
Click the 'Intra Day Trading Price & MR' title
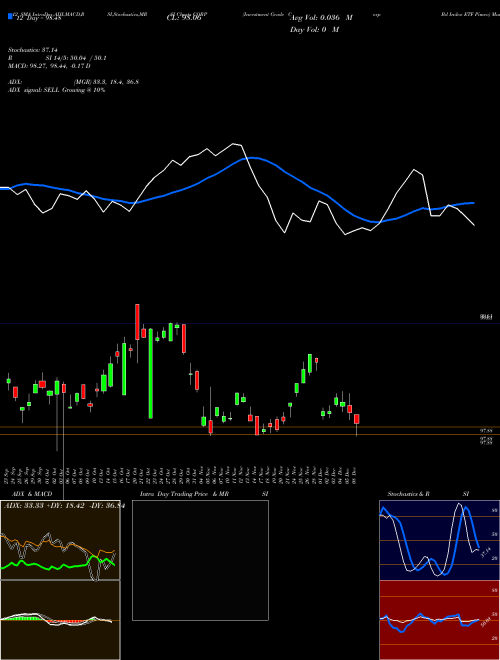pyautogui.click(x=184, y=494)
